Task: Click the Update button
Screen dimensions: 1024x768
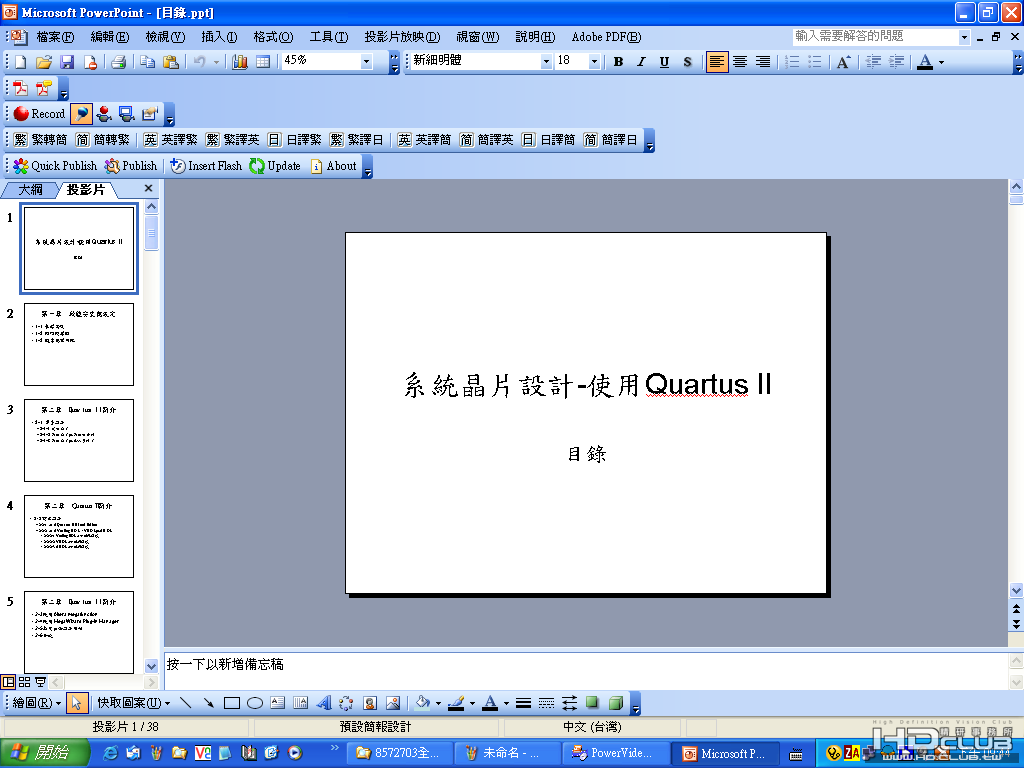Action: tap(275, 166)
